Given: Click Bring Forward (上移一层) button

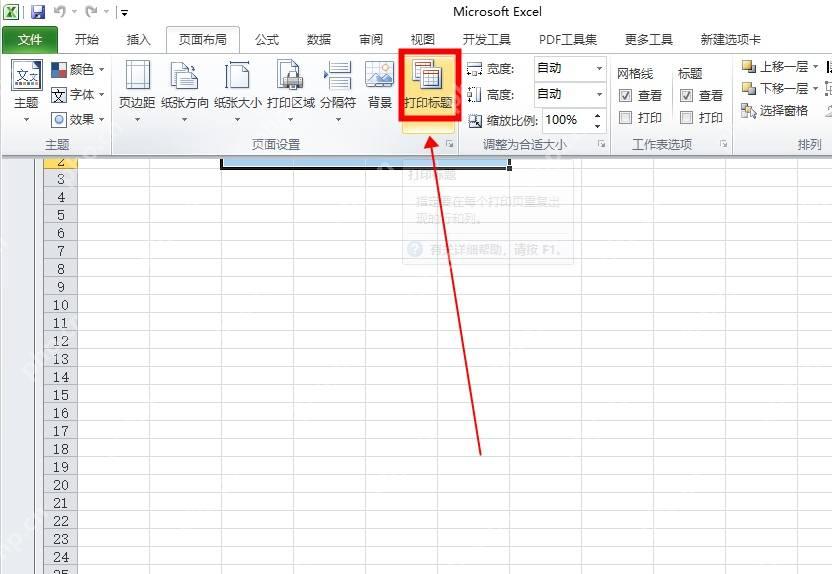Looking at the screenshot, I should click(x=774, y=67).
